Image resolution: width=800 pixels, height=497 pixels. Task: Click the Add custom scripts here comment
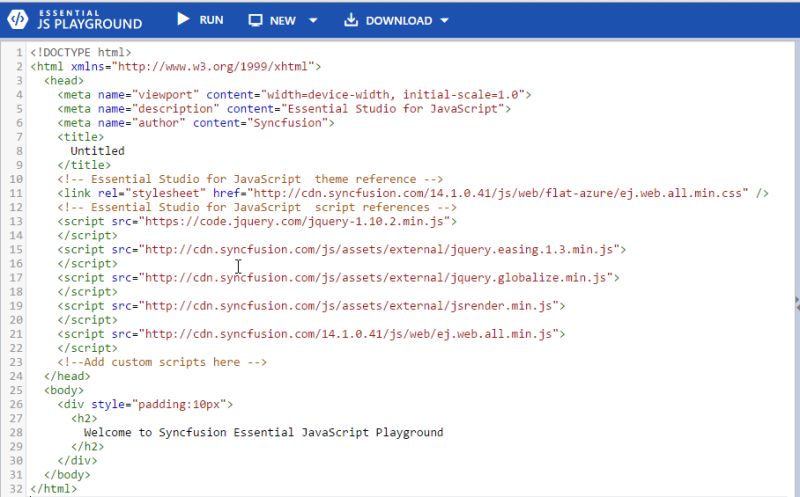162,362
